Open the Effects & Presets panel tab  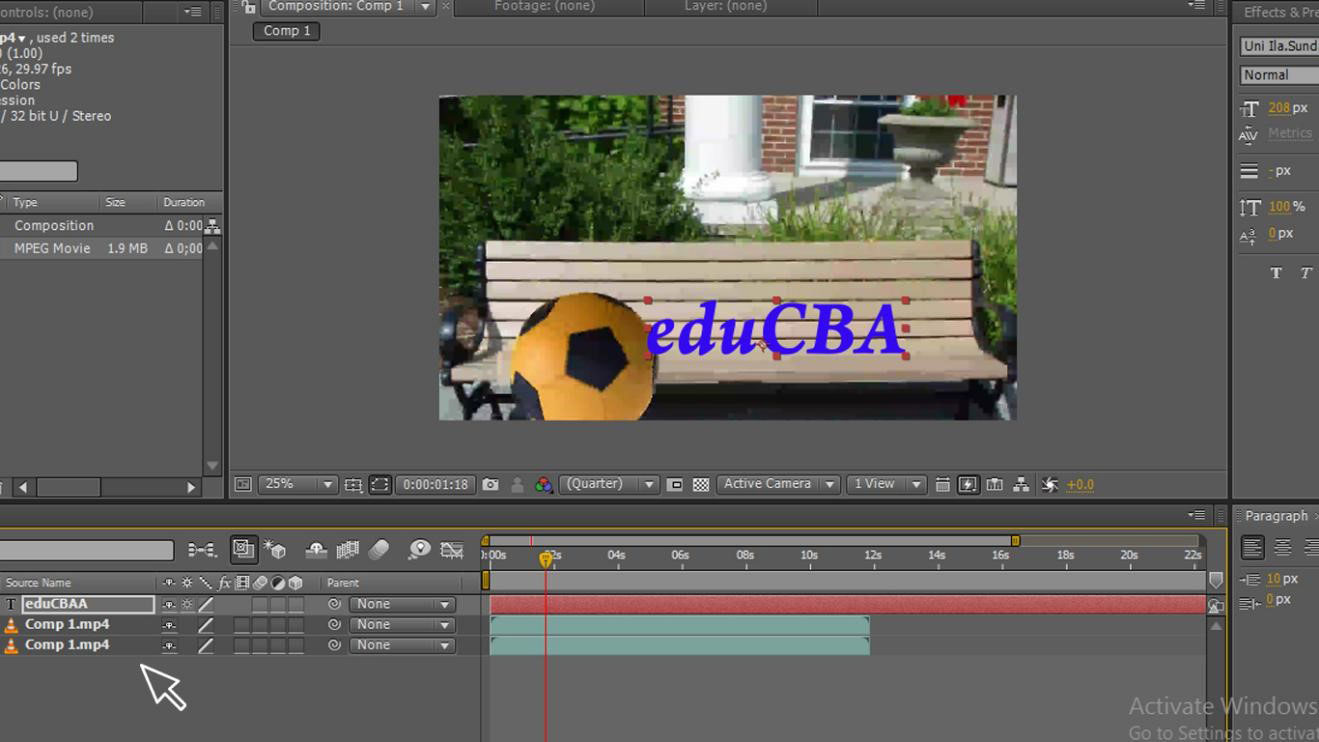tap(1281, 12)
